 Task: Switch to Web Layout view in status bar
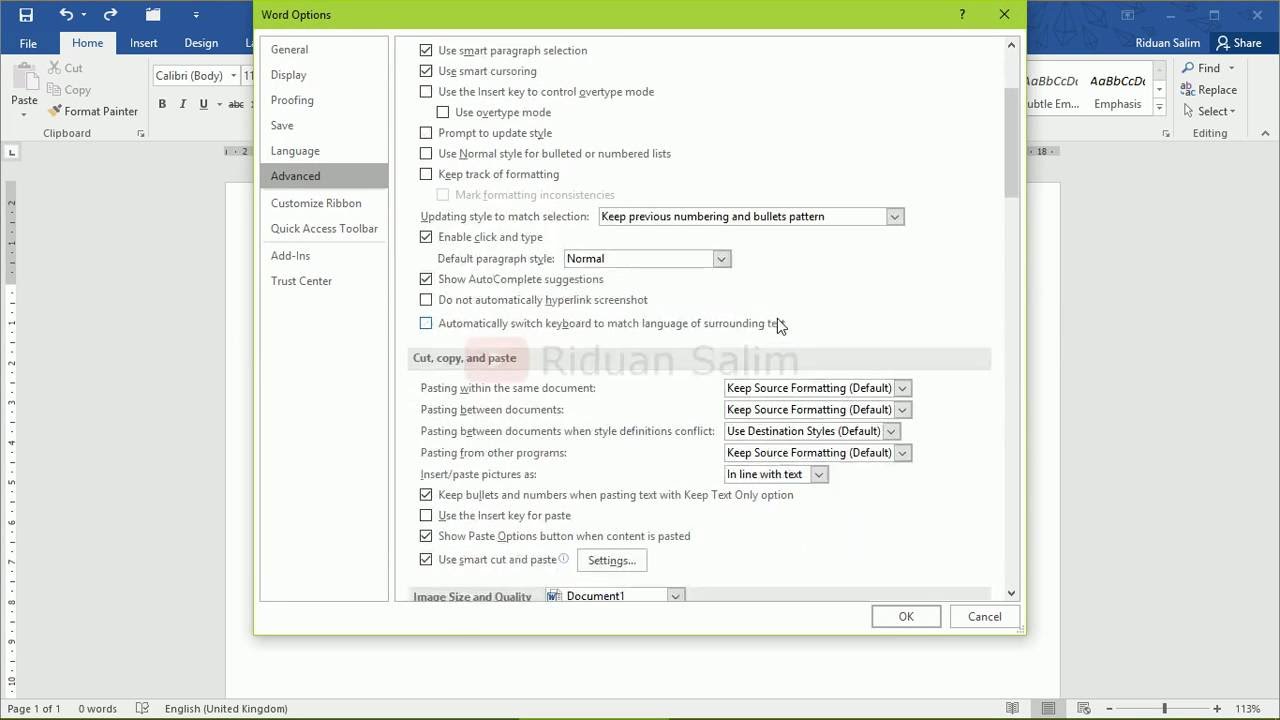1083,708
